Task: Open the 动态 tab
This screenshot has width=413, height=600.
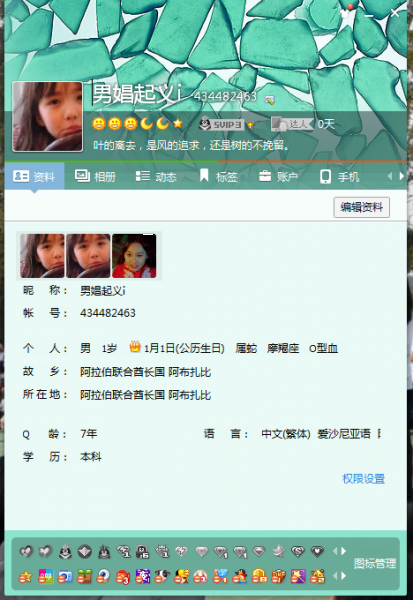Action: pos(156,176)
